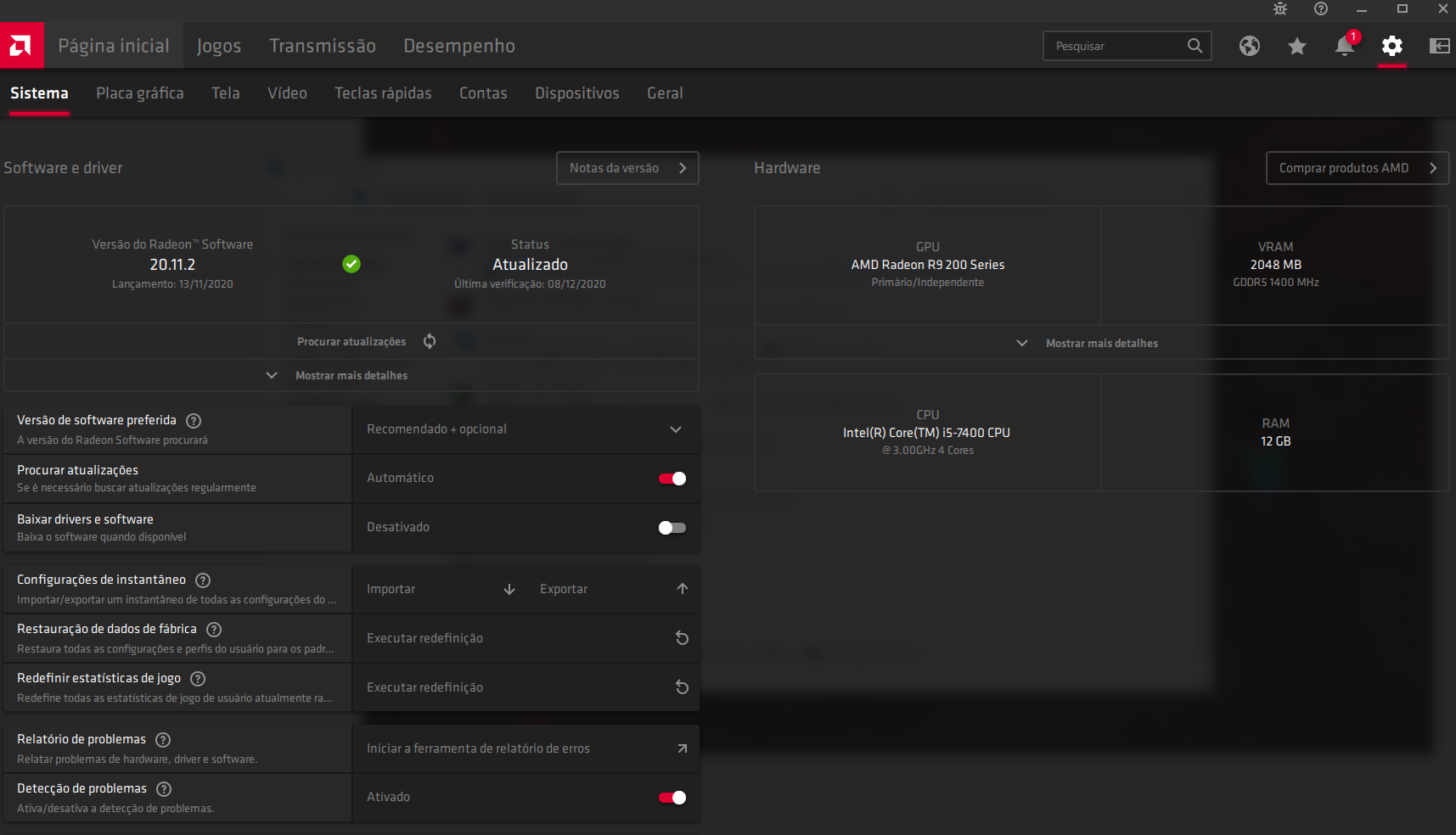
Task: Enable Baixar drivers e software toggle
Action: 672,528
